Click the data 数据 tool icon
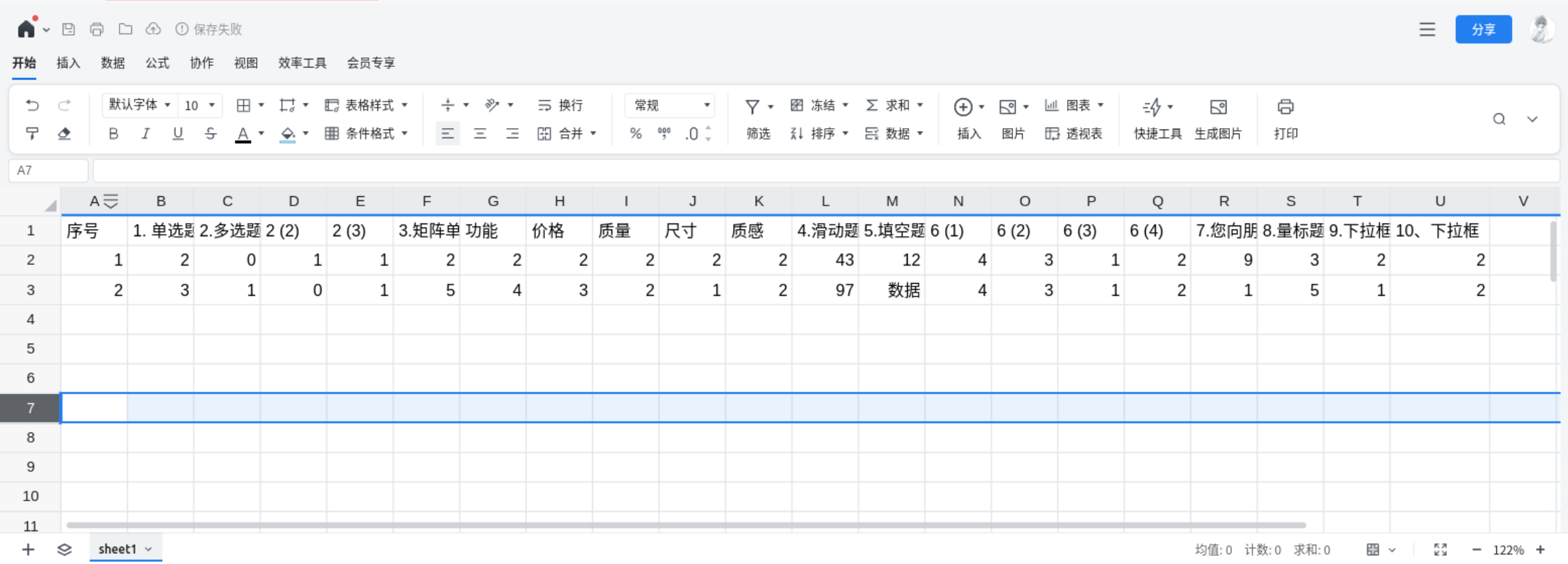 (872, 133)
